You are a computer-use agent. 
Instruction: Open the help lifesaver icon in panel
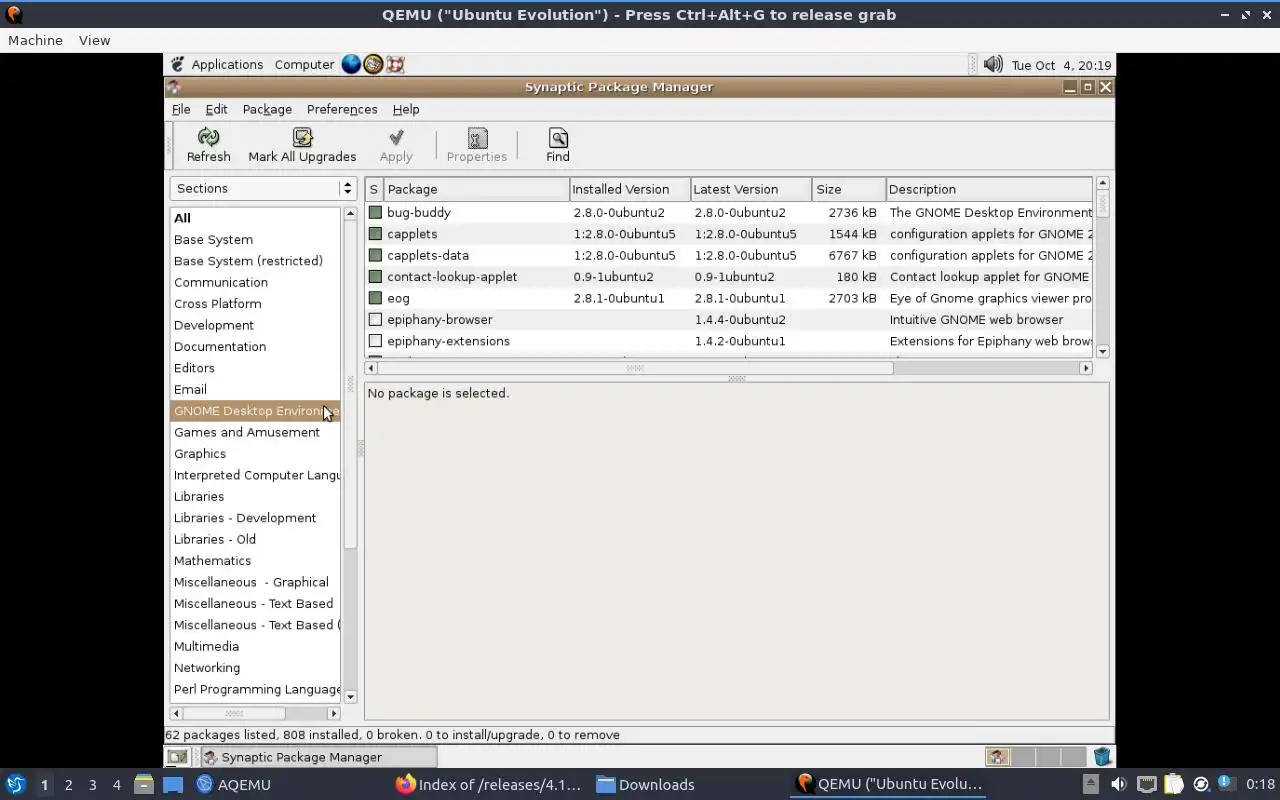tap(395, 64)
